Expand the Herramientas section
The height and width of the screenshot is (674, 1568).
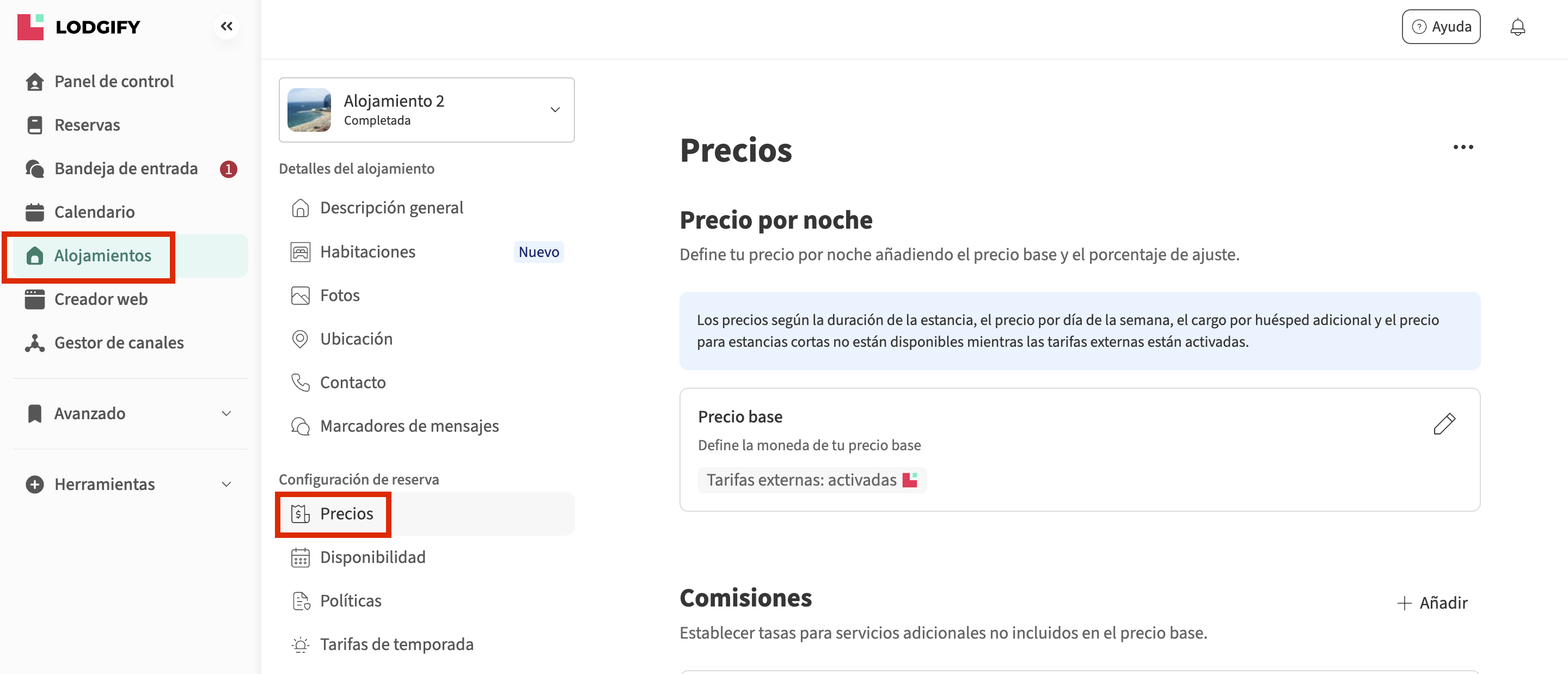pyautogui.click(x=226, y=484)
